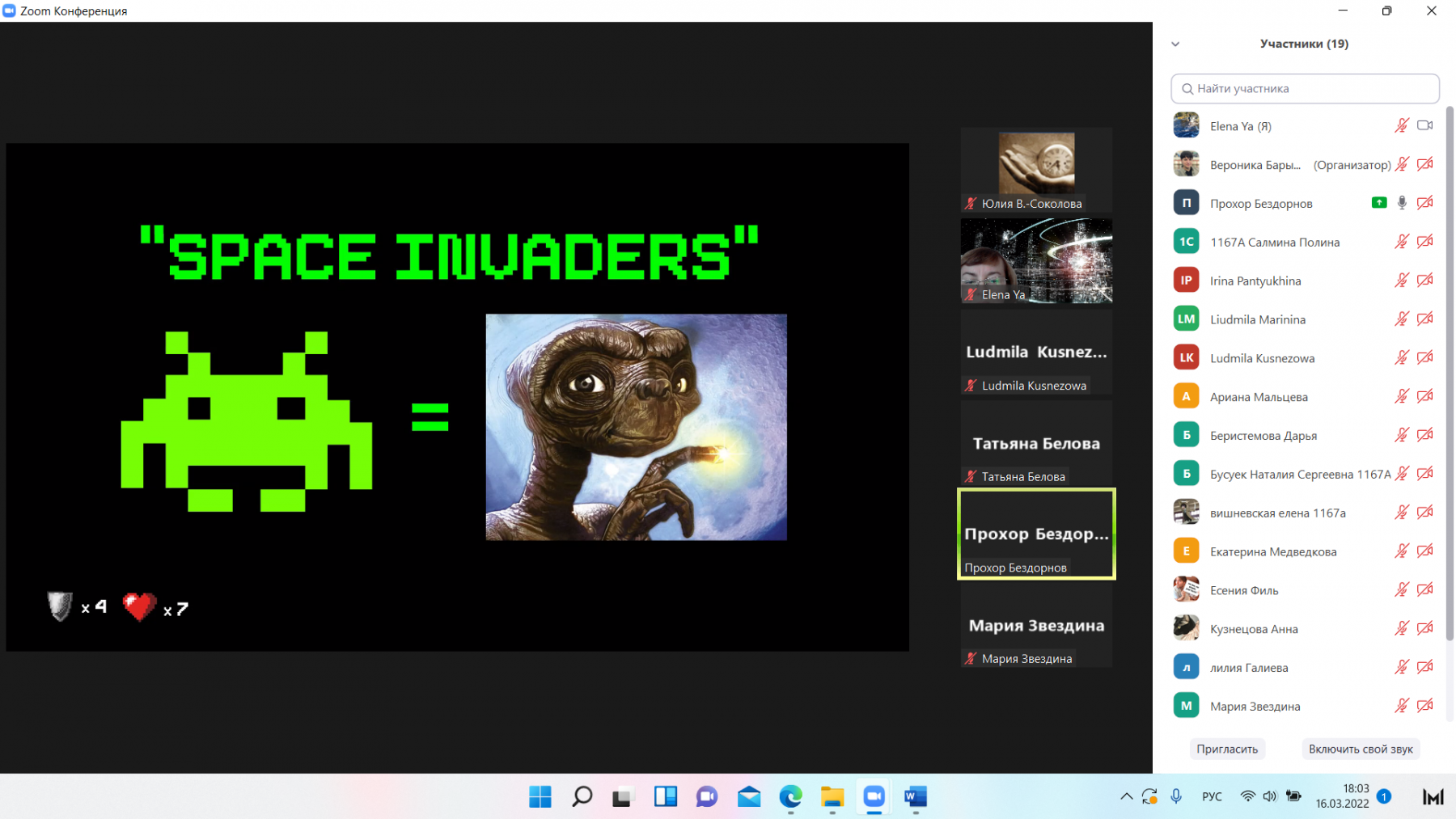Screen dimensions: 1456x819
Task: Click participant row Ludmila Kusnezowa in list
Action: [x=1305, y=358]
